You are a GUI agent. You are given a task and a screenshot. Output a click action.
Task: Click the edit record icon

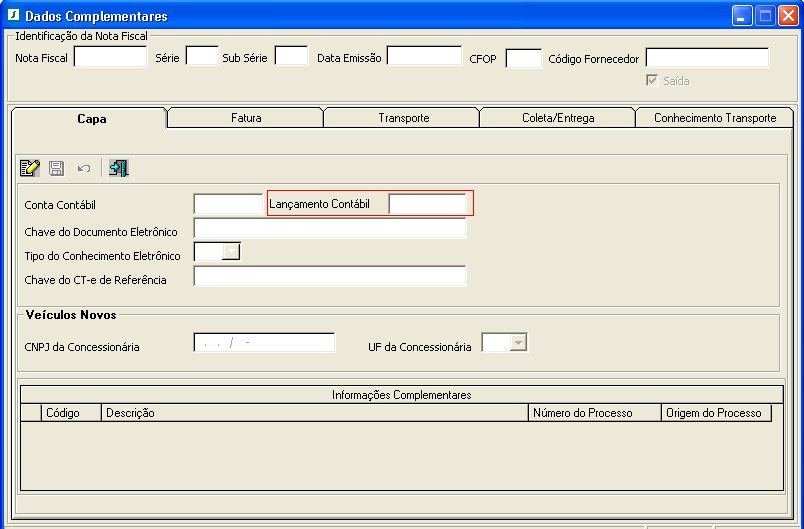tap(30, 169)
